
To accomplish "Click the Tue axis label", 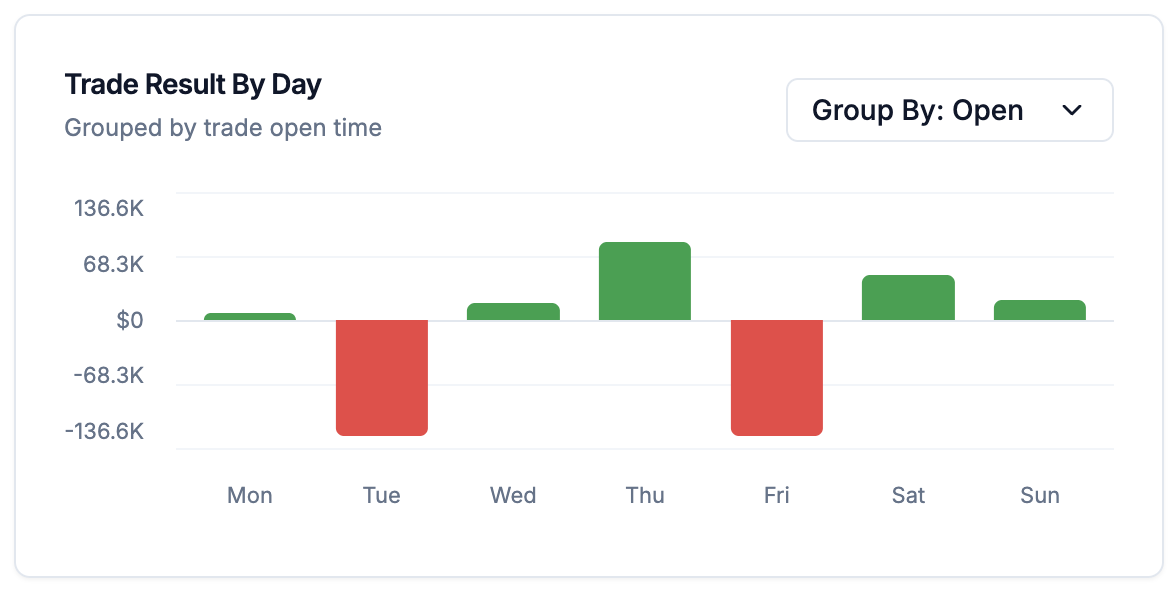I will (x=381, y=495).
